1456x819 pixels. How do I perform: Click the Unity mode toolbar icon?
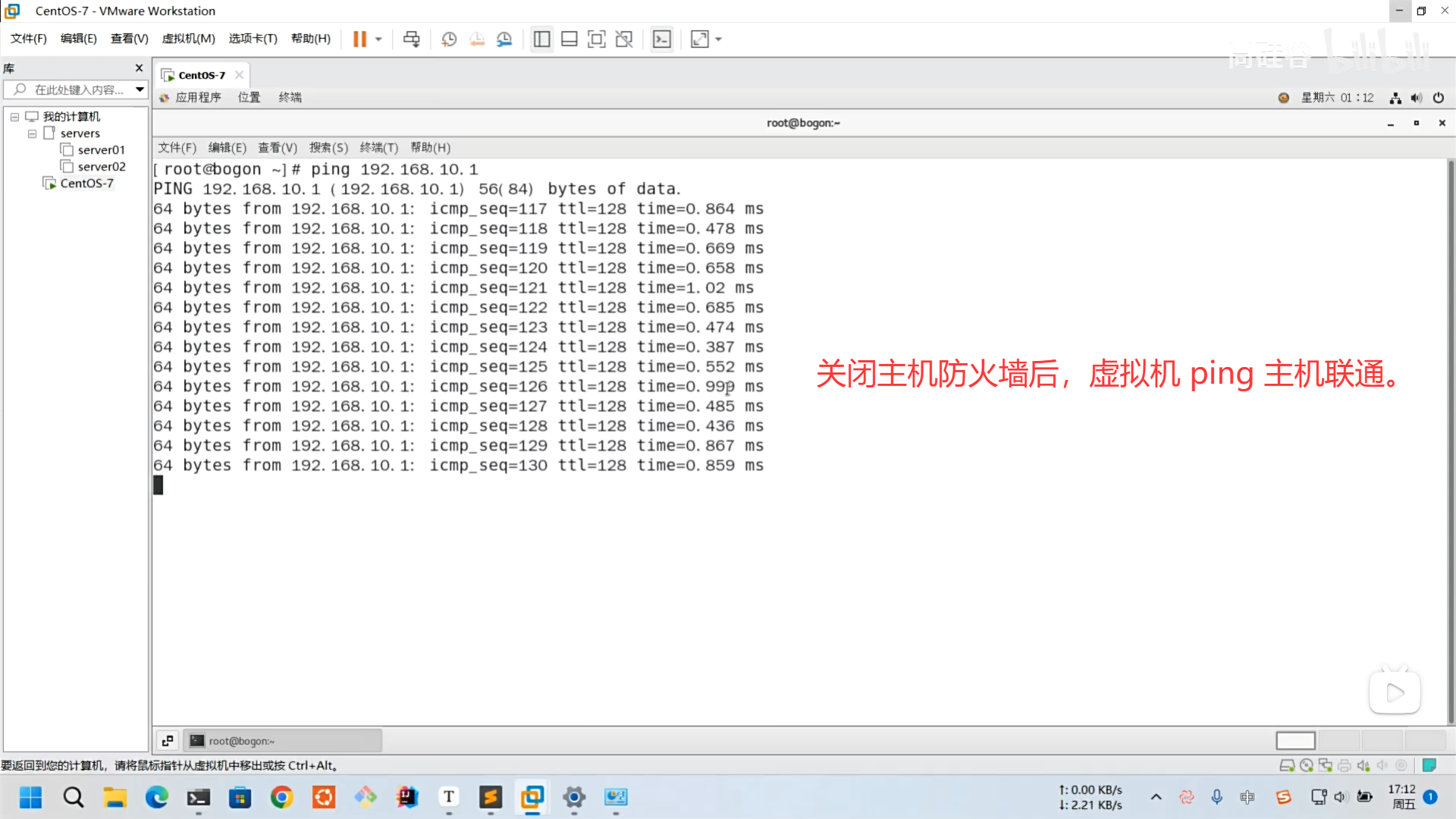coord(624,39)
